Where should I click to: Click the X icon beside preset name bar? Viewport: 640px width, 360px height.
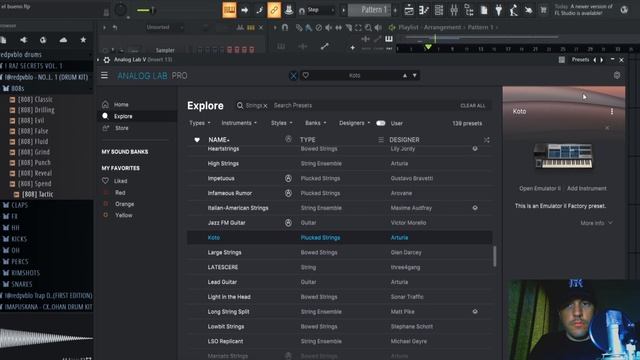293,76
